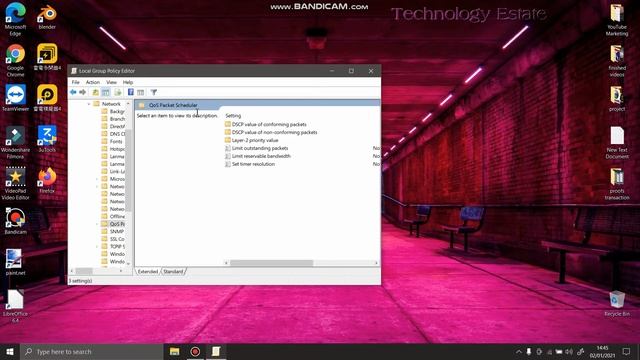
Task: Show hidden system tray icons chevron
Action: coord(519,351)
